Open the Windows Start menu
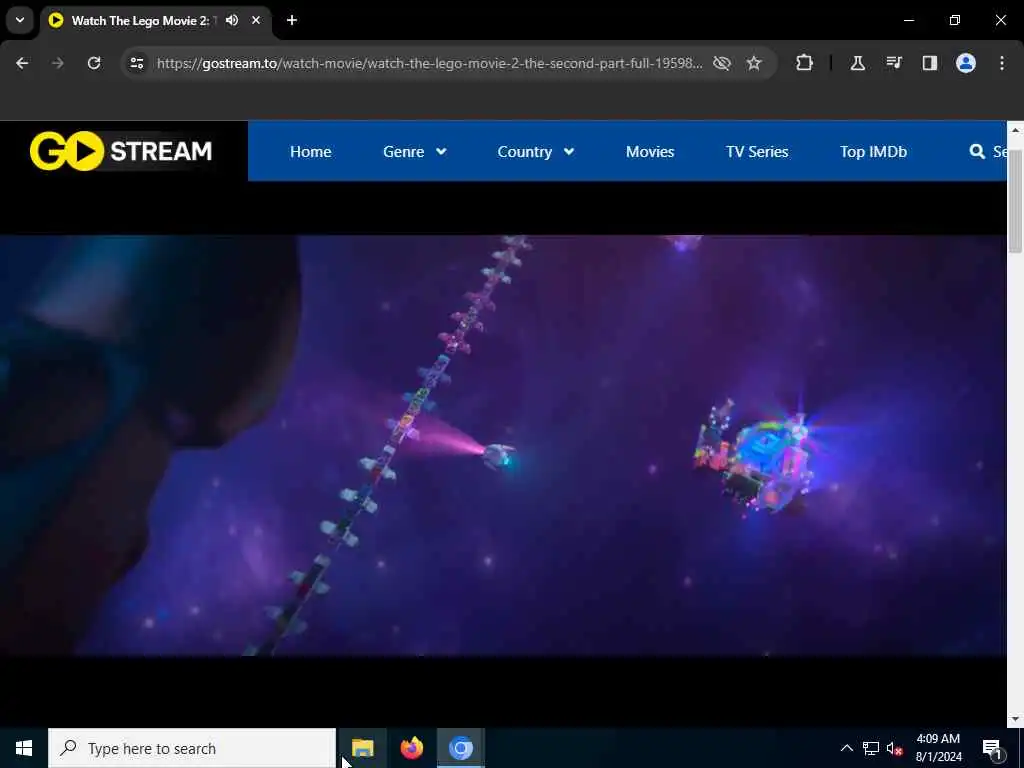The image size is (1024, 768). (x=24, y=748)
